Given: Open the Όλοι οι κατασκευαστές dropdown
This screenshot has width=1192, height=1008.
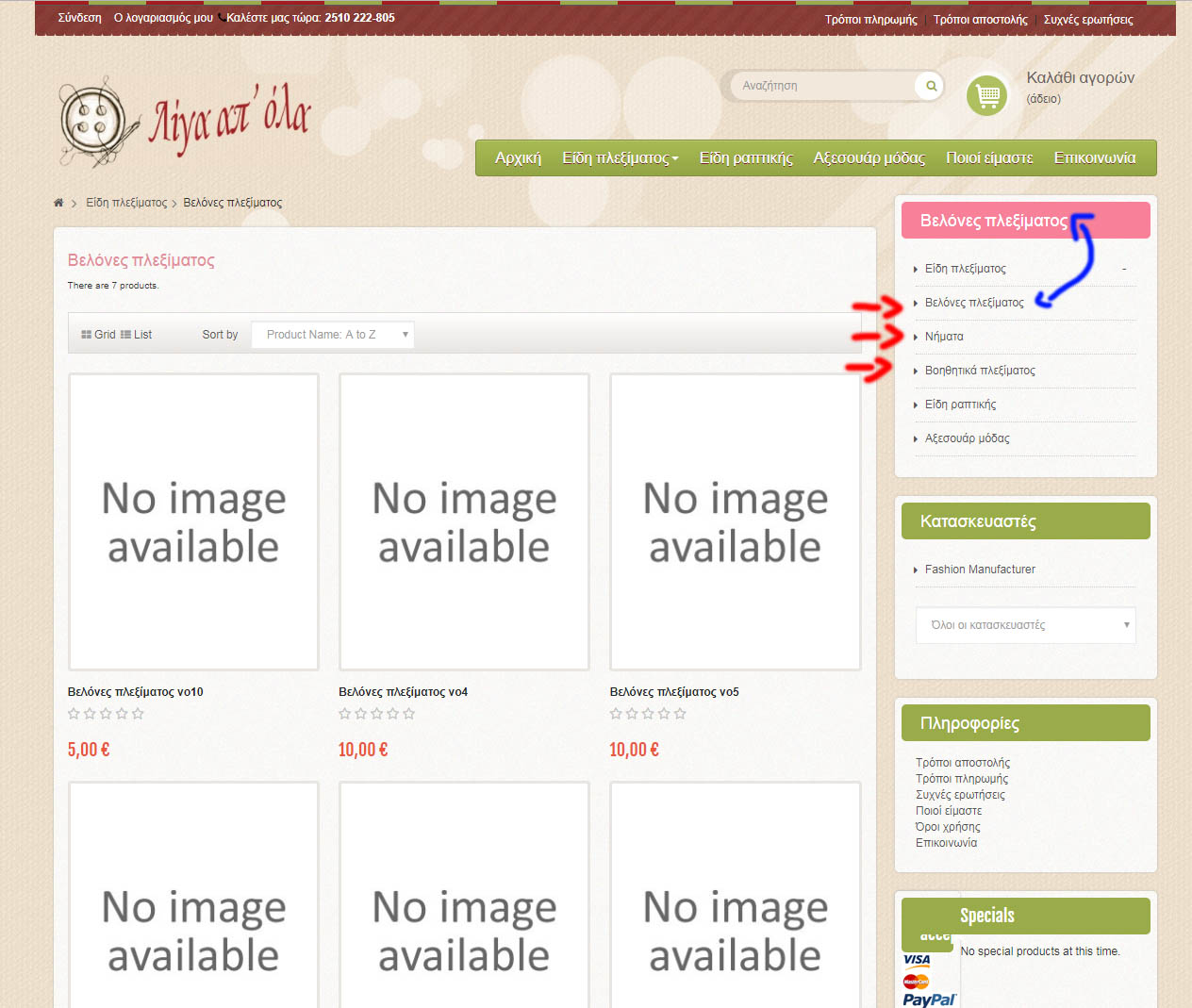Looking at the screenshot, I should 1025,625.
